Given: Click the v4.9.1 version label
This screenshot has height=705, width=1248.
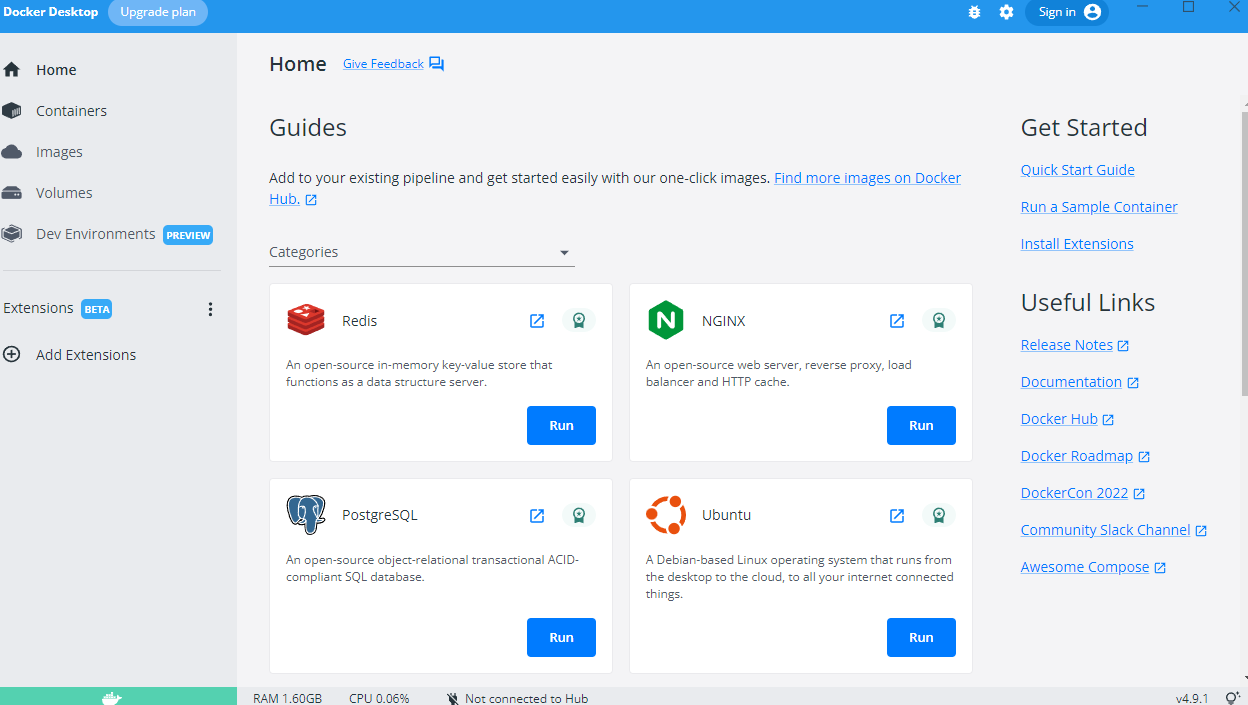Looking at the screenshot, I should point(1192,698).
